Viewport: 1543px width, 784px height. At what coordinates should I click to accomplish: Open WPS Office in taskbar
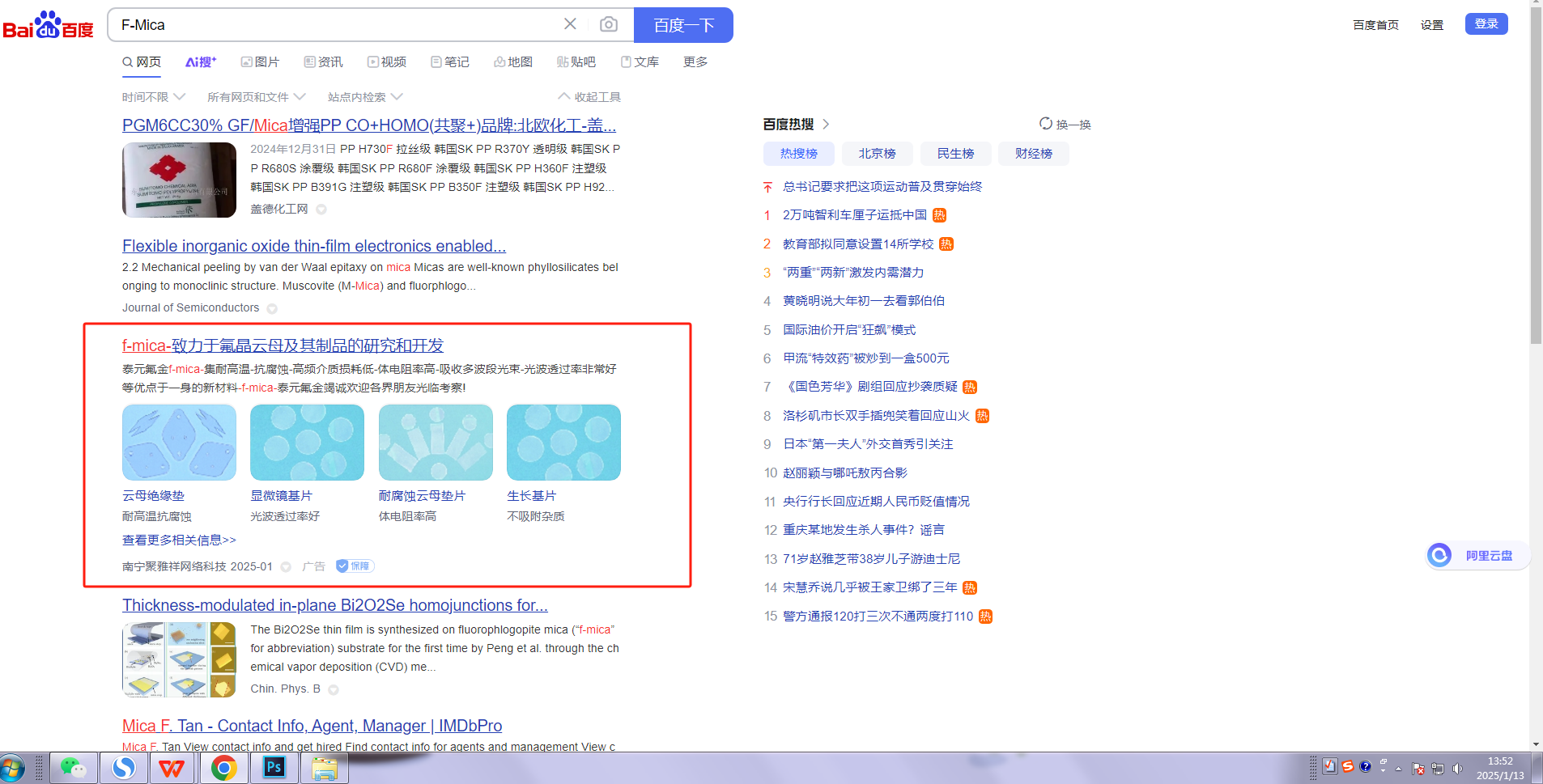click(172, 767)
